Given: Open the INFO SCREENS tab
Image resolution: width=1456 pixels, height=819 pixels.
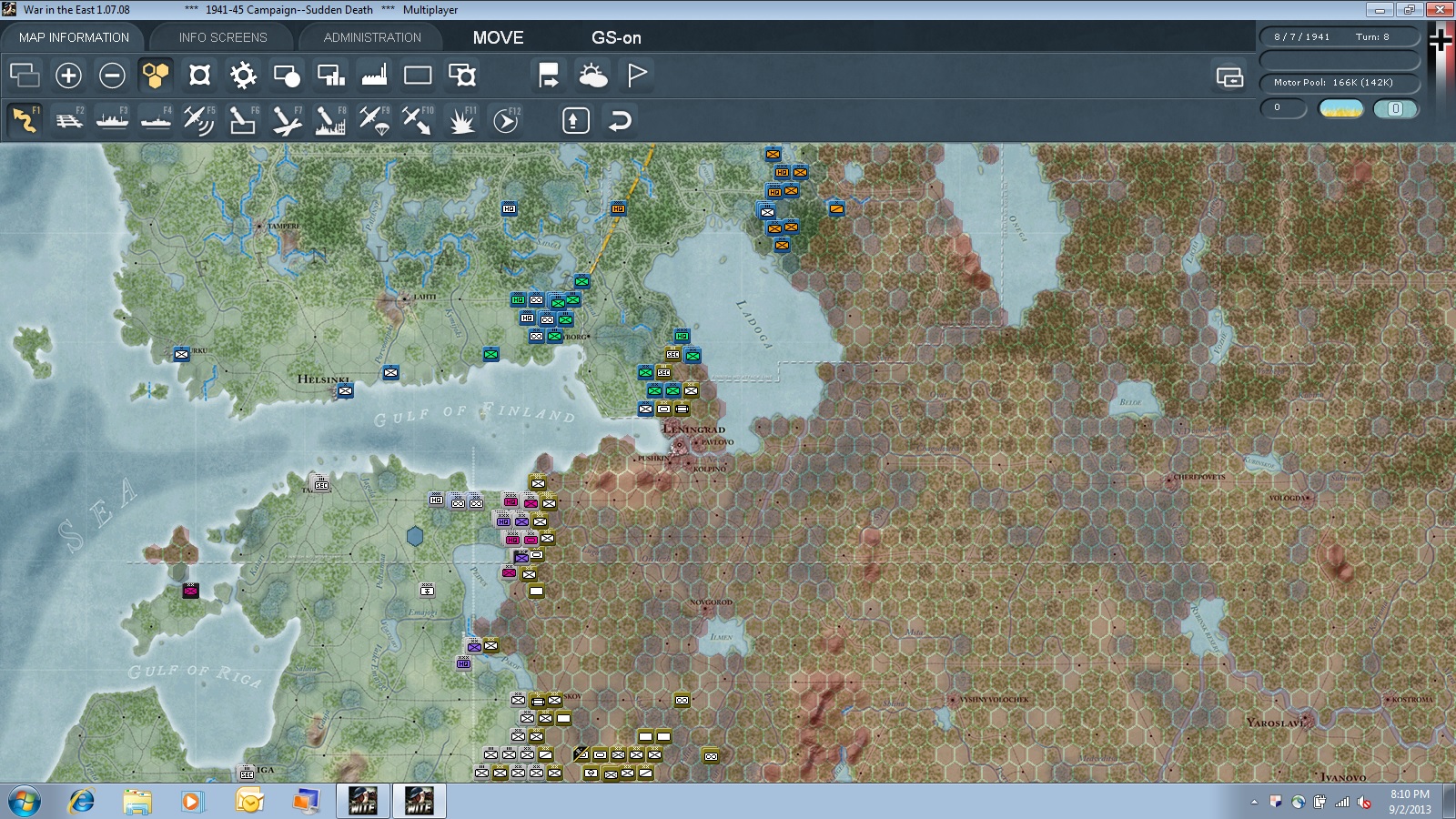Looking at the screenshot, I should tap(223, 37).
